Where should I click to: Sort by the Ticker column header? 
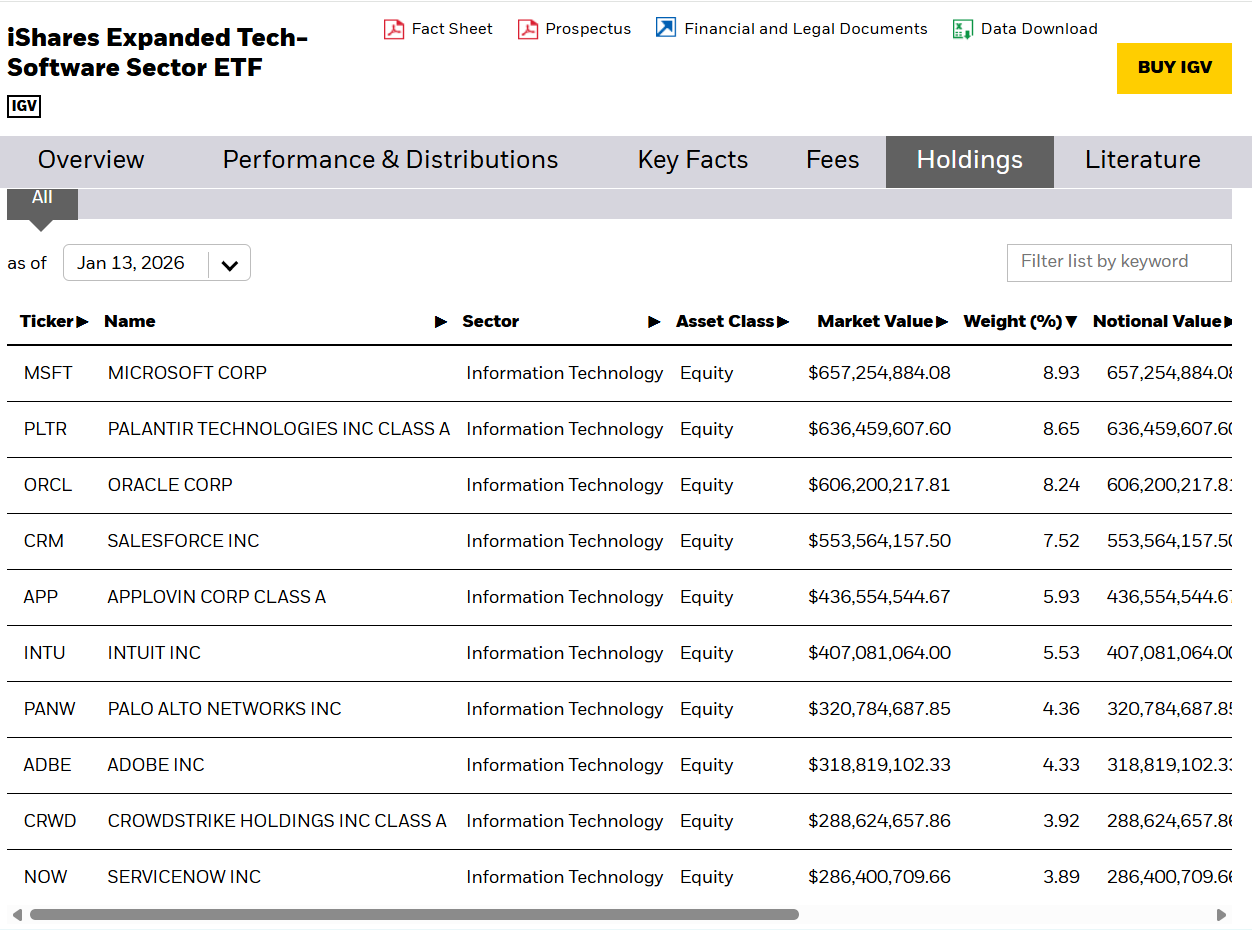tap(54, 321)
